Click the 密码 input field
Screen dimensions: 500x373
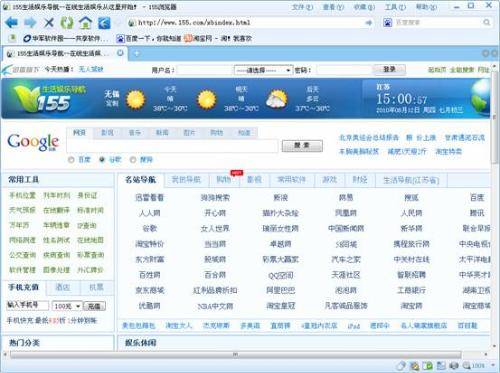tap(344, 70)
